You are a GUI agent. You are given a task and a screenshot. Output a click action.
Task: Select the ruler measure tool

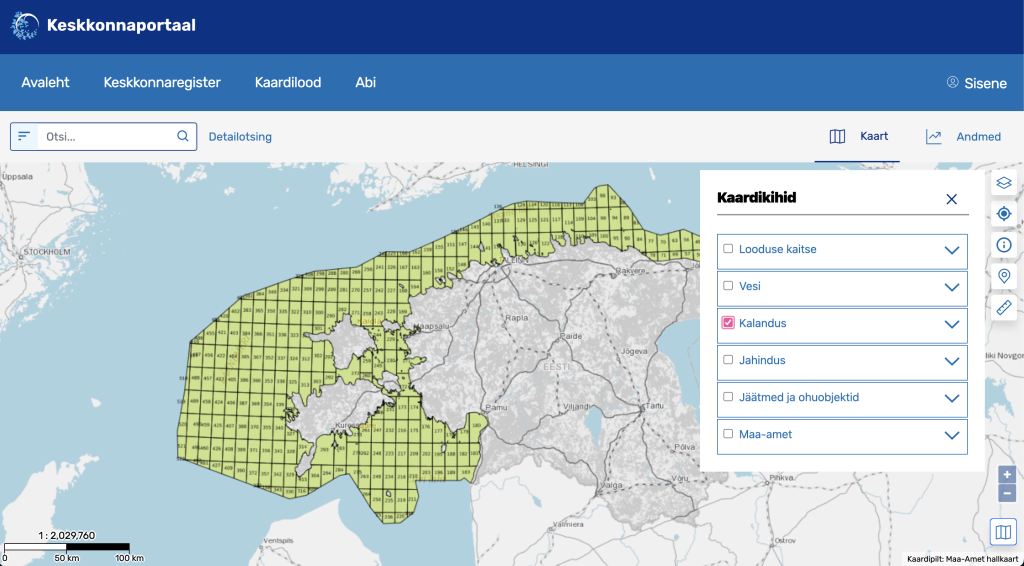coord(1004,307)
